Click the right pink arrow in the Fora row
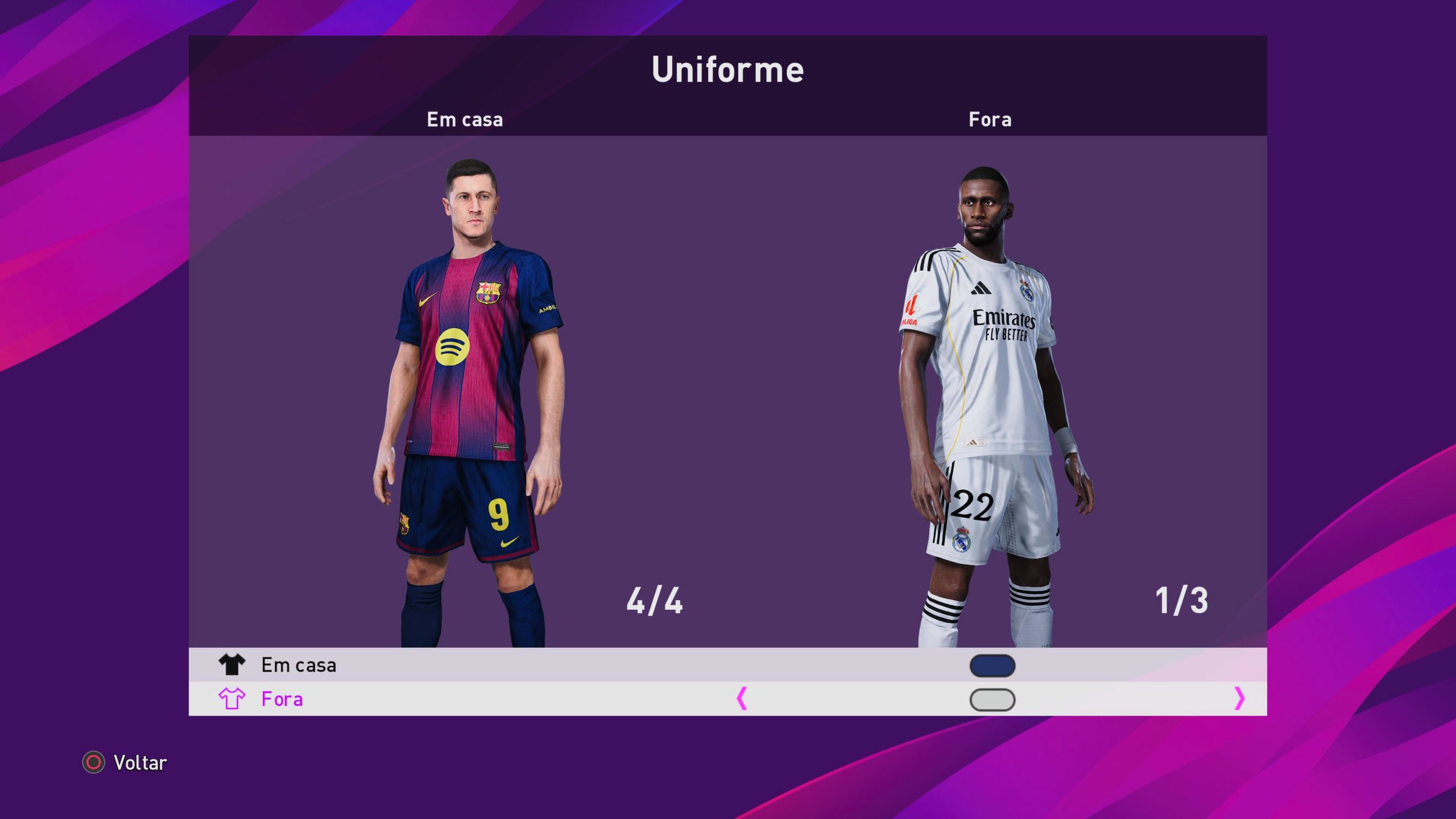This screenshot has height=819, width=1456. (x=1240, y=698)
